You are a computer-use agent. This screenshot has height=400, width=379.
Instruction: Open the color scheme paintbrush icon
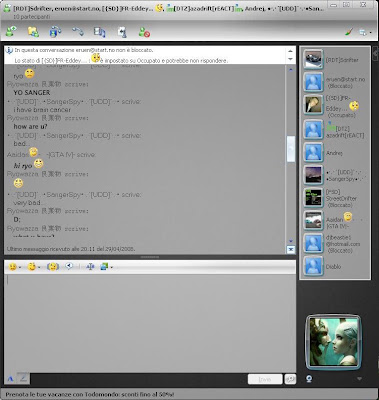coord(349,32)
